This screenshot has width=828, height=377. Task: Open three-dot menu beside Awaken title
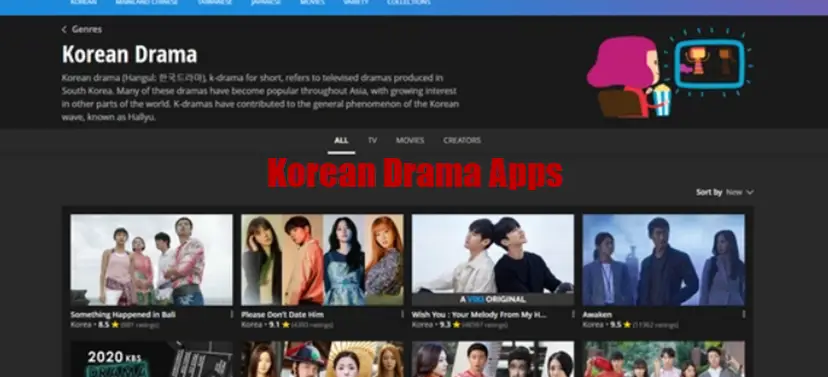(x=744, y=314)
